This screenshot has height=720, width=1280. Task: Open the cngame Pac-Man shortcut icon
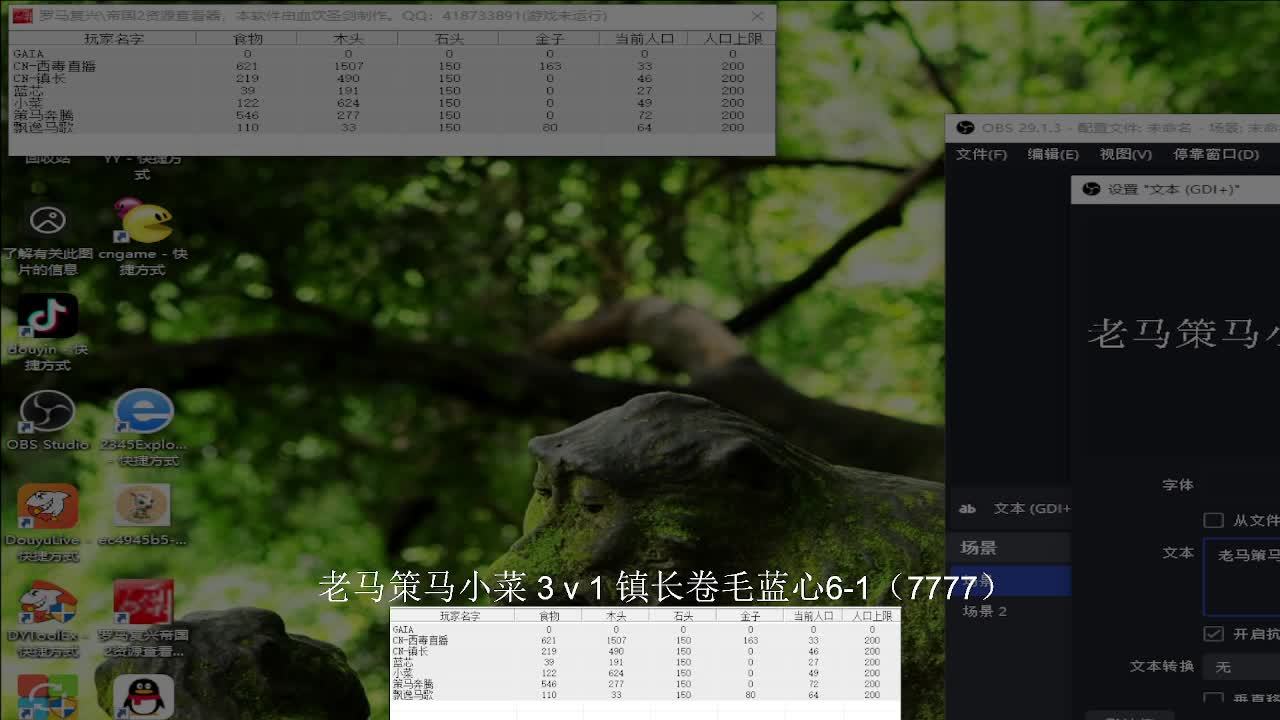pos(143,222)
